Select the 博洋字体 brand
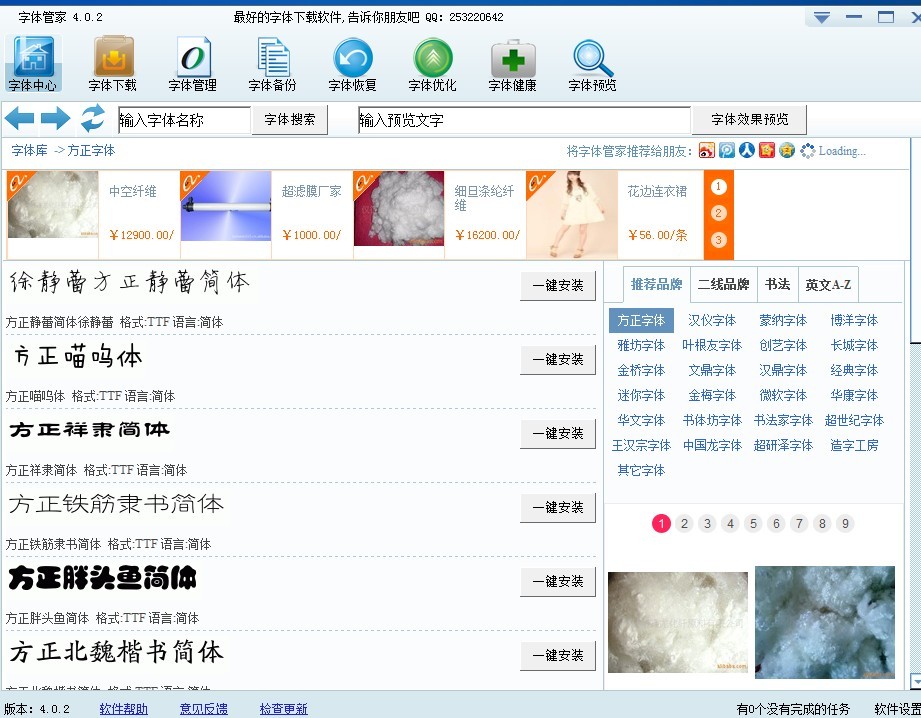 pyautogui.click(x=854, y=320)
